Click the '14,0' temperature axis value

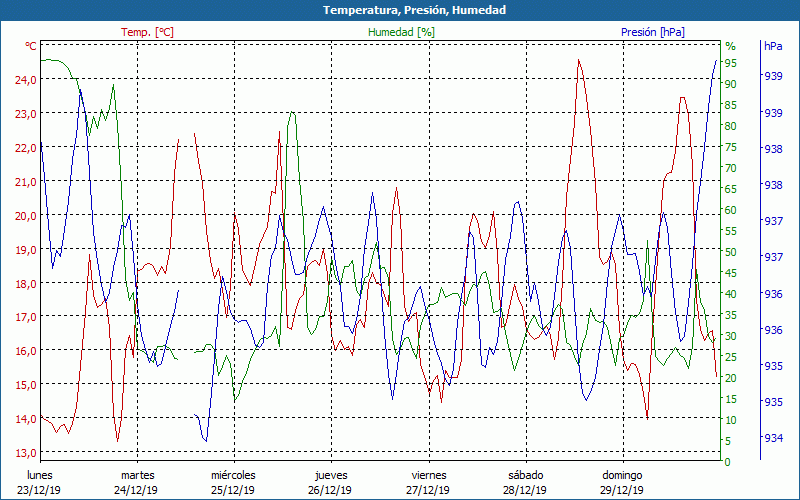coord(26,419)
